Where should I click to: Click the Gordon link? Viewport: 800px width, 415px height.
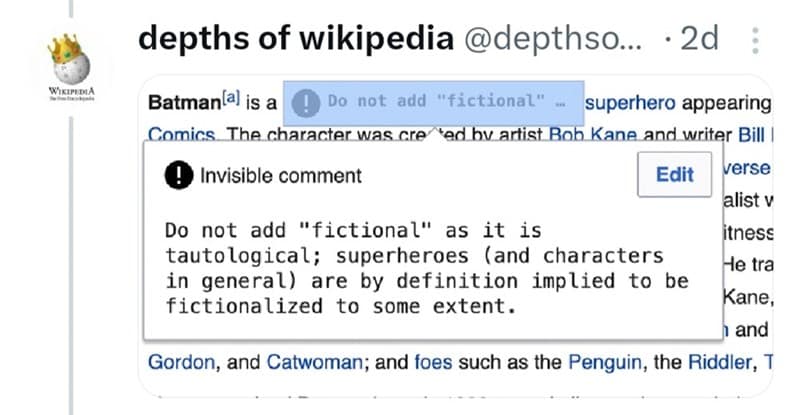point(181,360)
